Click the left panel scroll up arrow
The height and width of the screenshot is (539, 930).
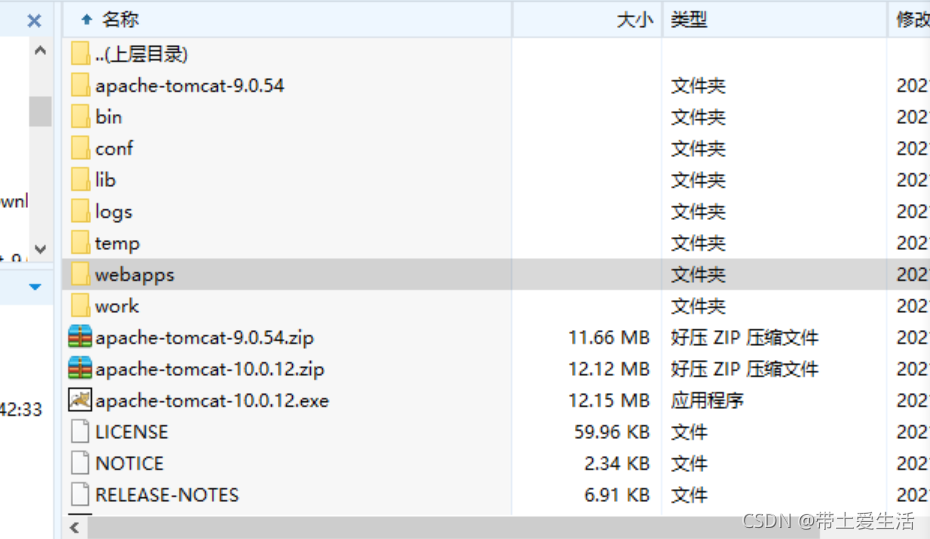[40, 50]
